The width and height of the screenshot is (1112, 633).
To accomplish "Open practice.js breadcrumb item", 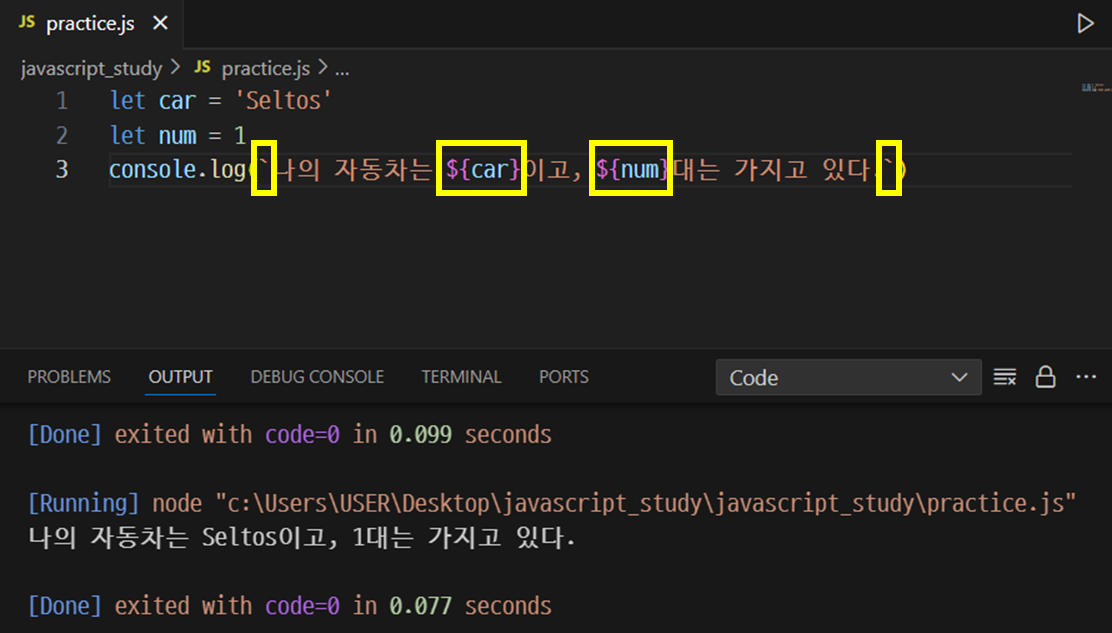I will click(265, 68).
